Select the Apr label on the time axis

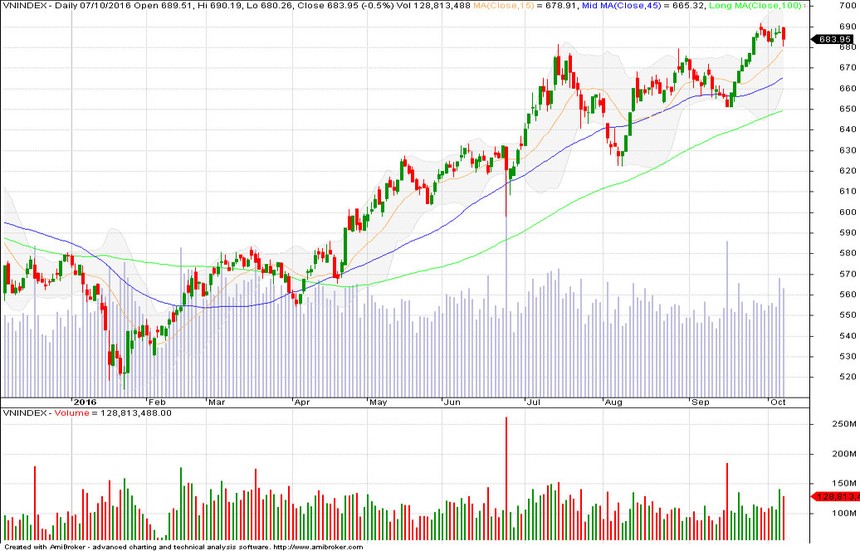(301, 400)
